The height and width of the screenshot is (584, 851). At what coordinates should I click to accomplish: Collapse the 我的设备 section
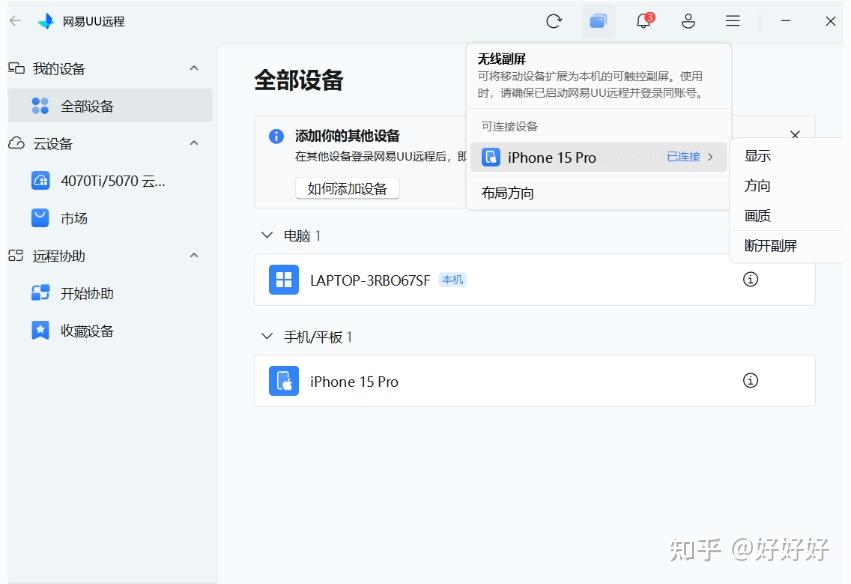194,68
